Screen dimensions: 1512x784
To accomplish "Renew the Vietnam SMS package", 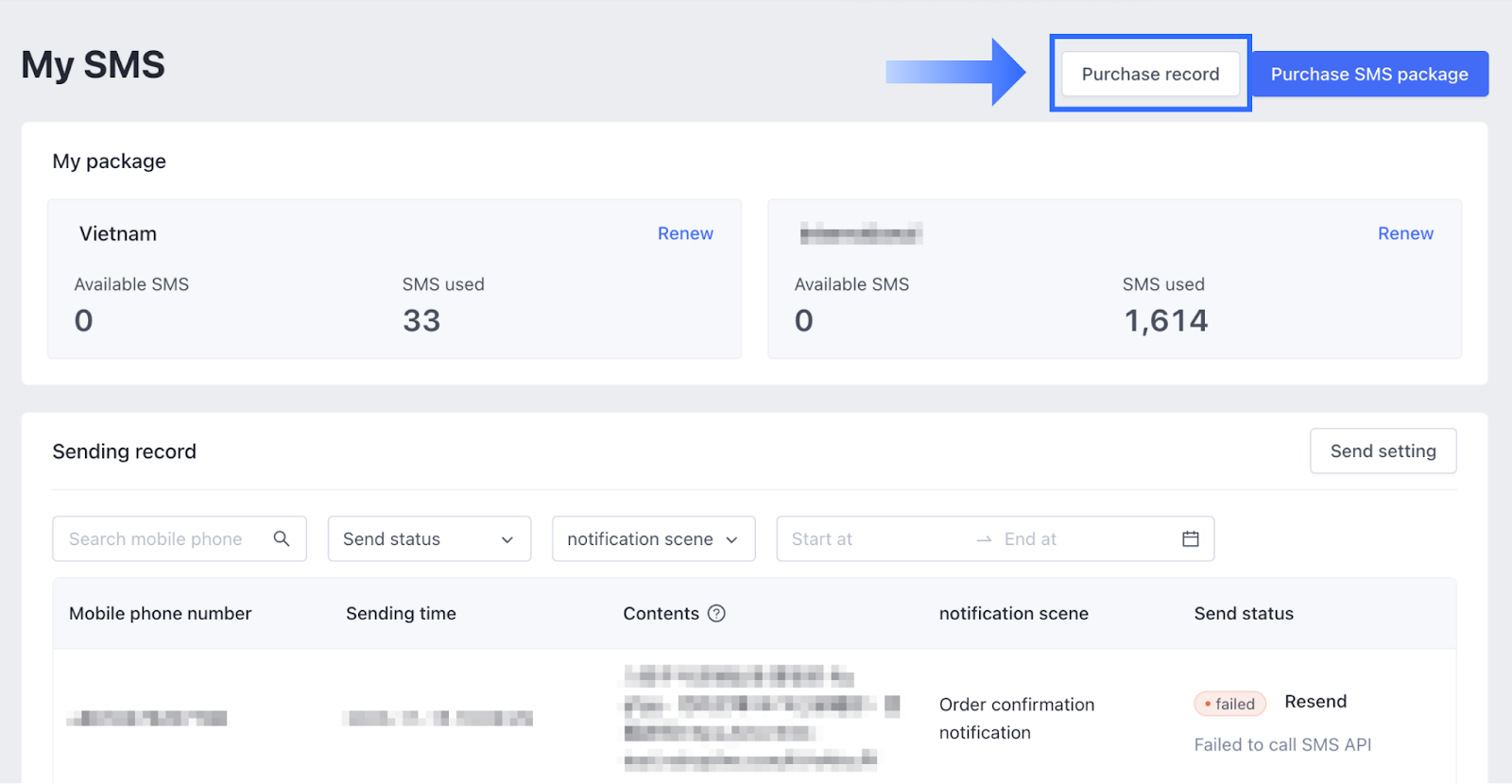I will click(685, 233).
